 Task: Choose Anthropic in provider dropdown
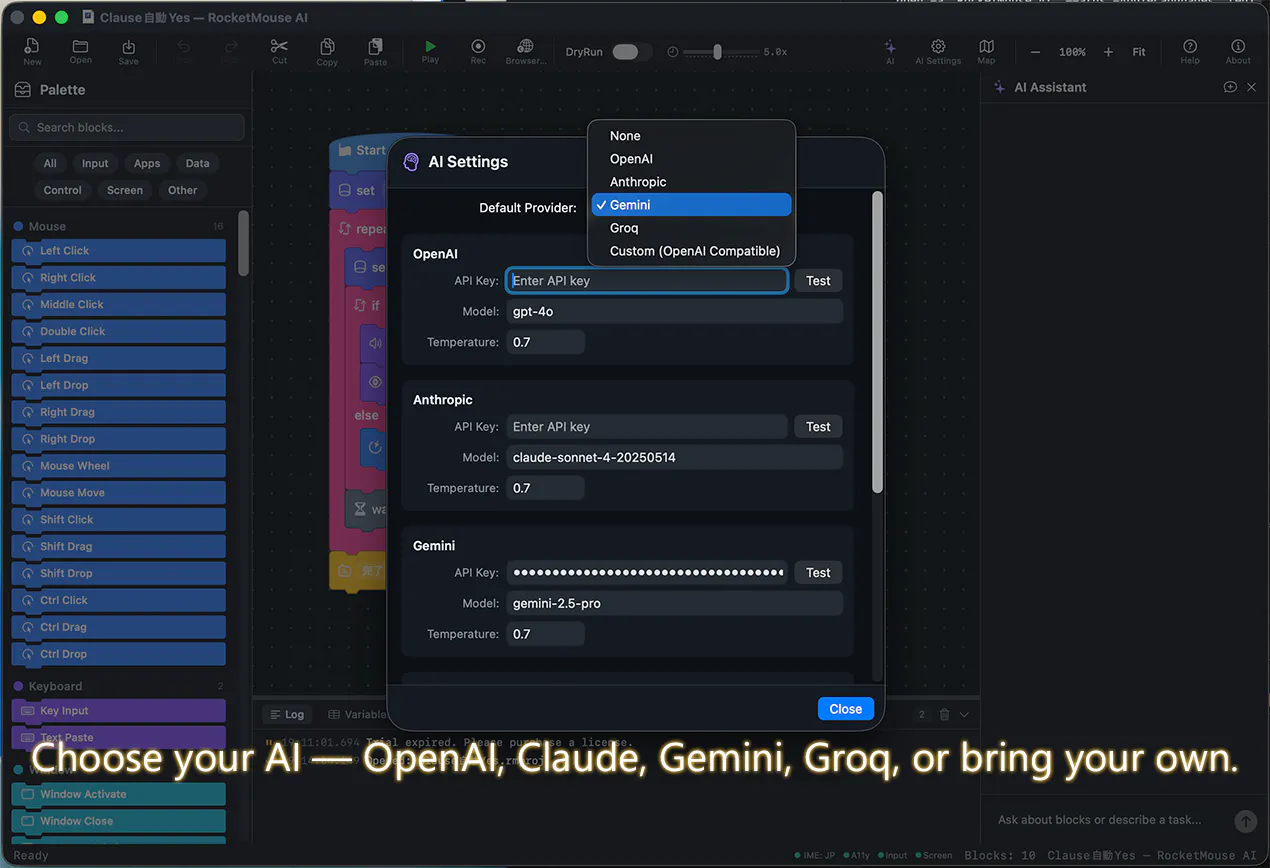[692, 182]
